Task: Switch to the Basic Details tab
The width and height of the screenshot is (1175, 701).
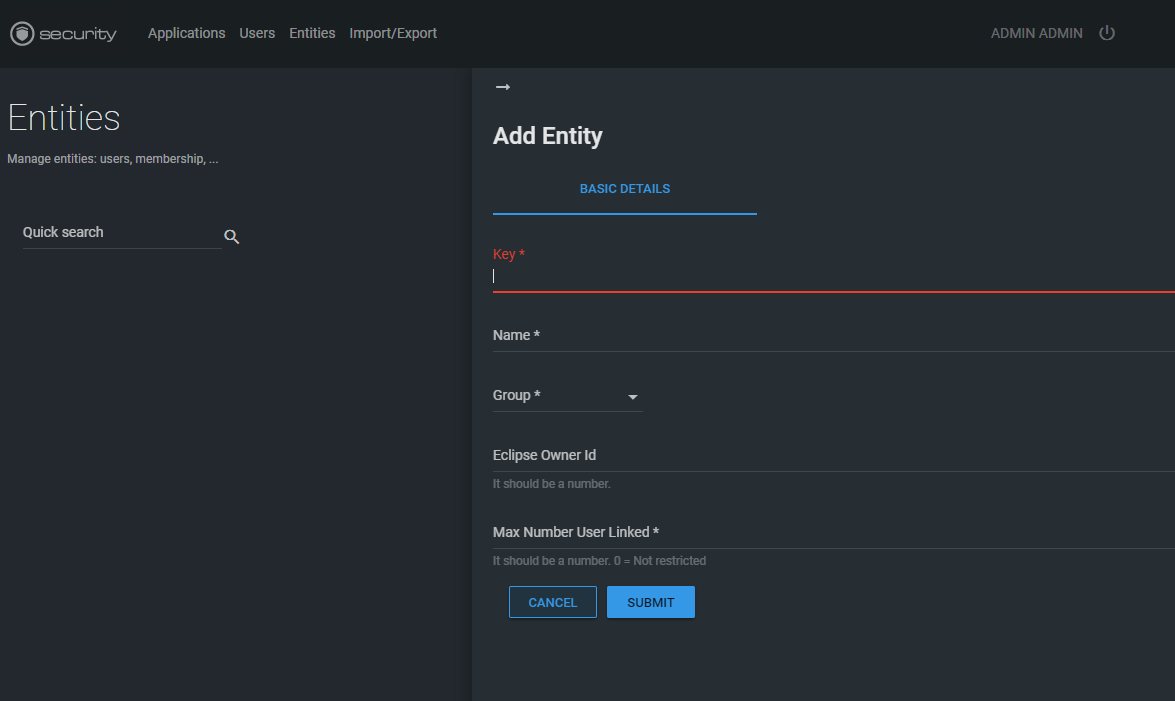Action: 624,189
